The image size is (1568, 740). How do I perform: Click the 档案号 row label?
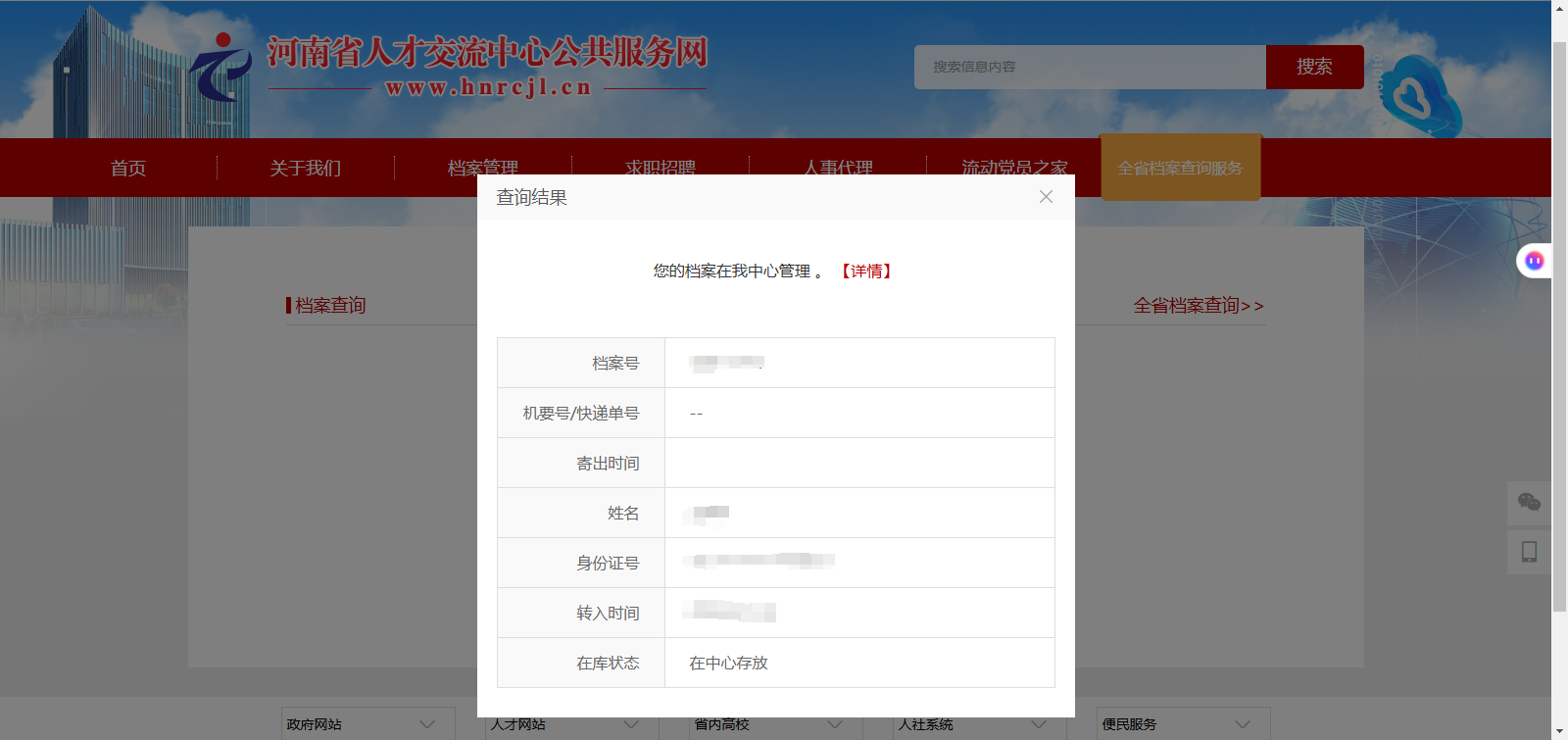click(615, 364)
